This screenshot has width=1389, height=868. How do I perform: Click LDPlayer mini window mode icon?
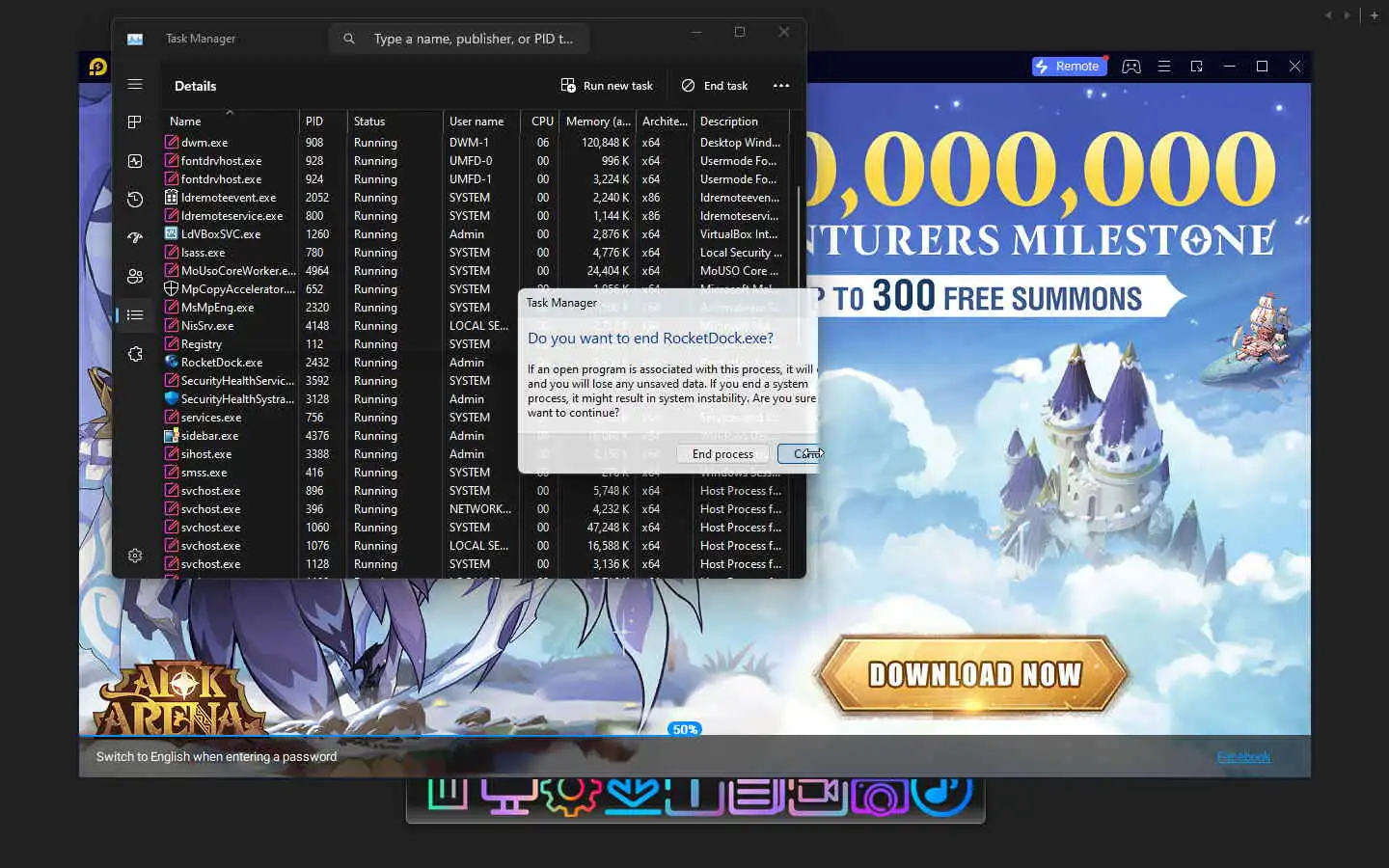coord(1197,67)
